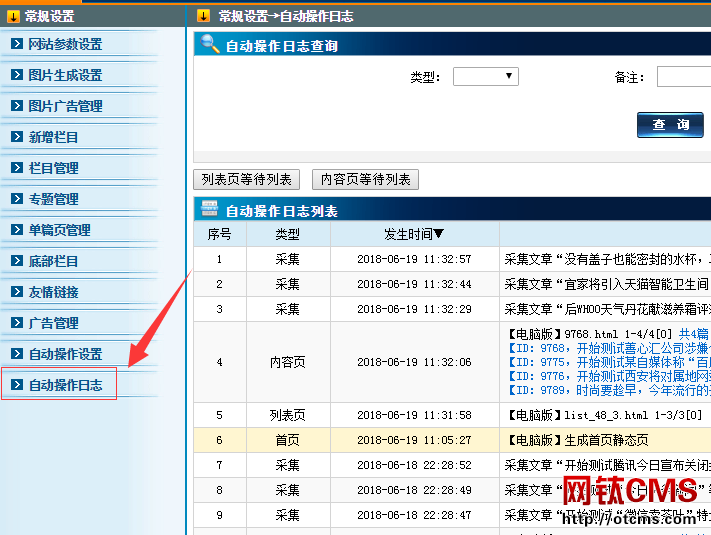Click magnifier icon in 自动操作日志查询 header
The width and height of the screenshot is (711, 535).
pyautogui.click(x=210, y=44)
